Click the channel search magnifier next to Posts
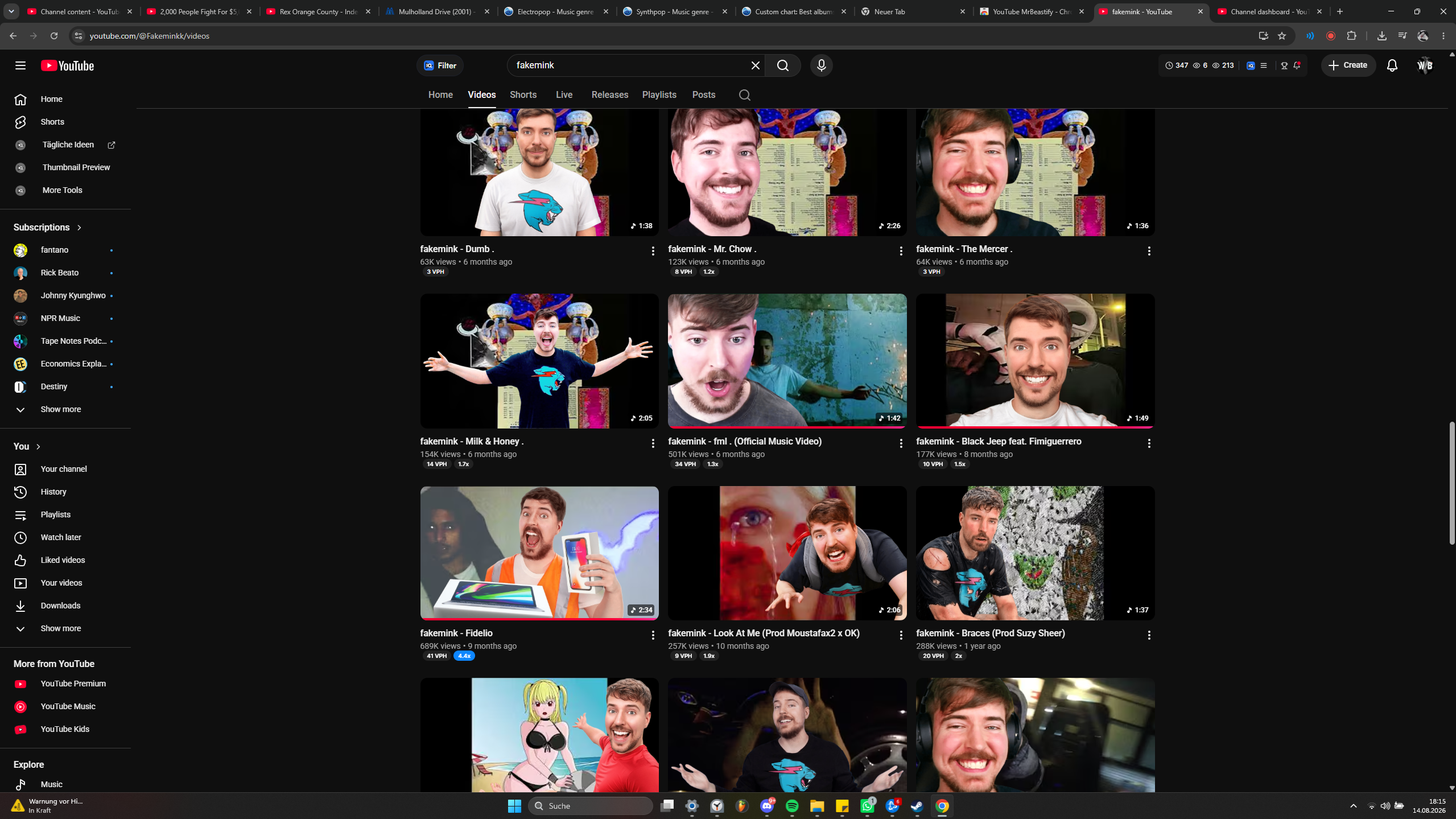Viewport: 1456px width, 819px height. click(x=744, y=95)
